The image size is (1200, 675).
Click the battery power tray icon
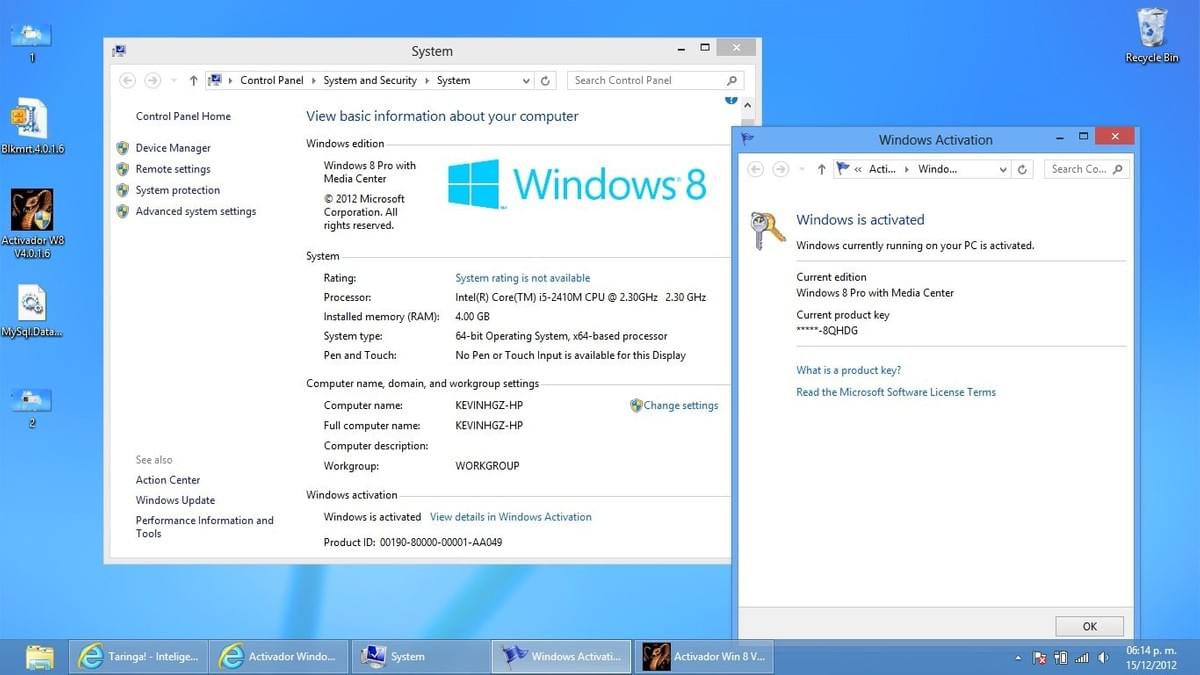tap(1060, 658)
